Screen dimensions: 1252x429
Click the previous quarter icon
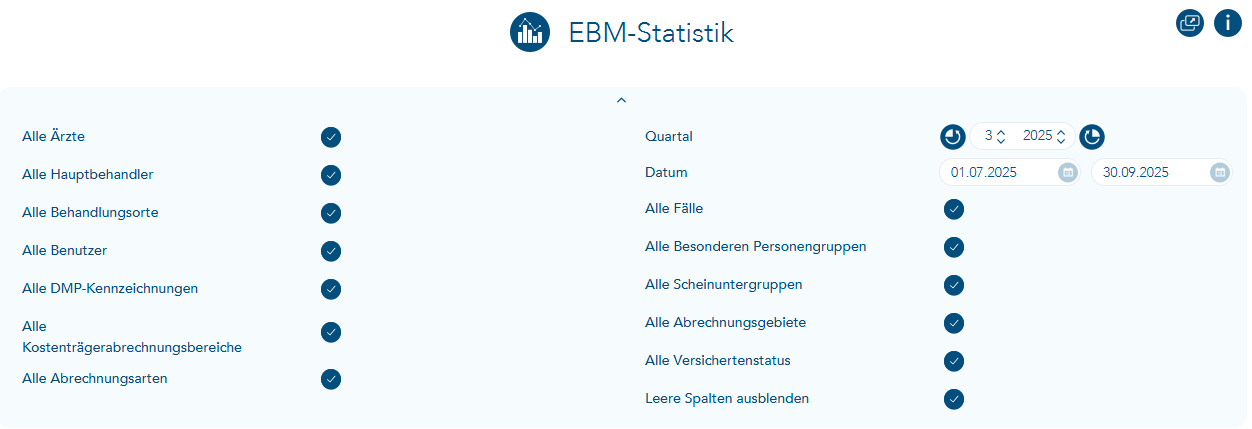point(953,136)
